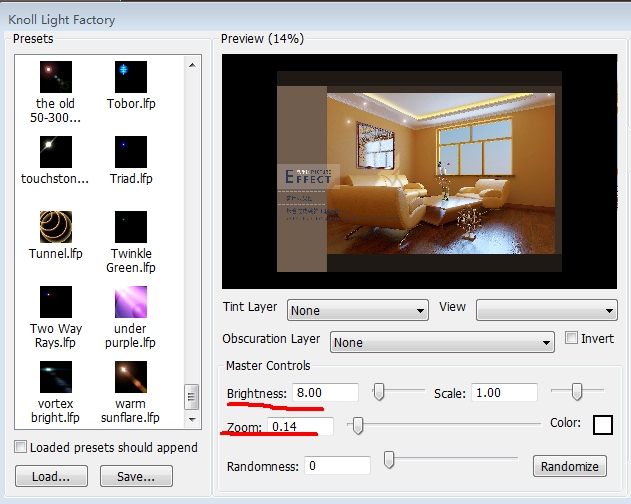The width and height of the screenshot is (631, 504).
Task: Click the Randomness value field
Action: (337, 466)
